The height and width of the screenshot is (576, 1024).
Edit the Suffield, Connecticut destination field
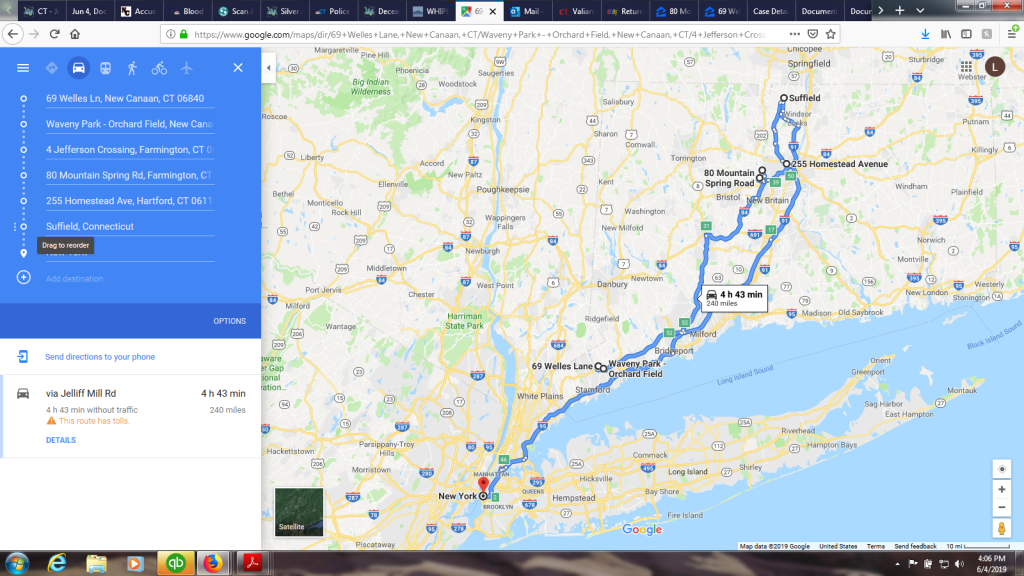pos(130,227)
